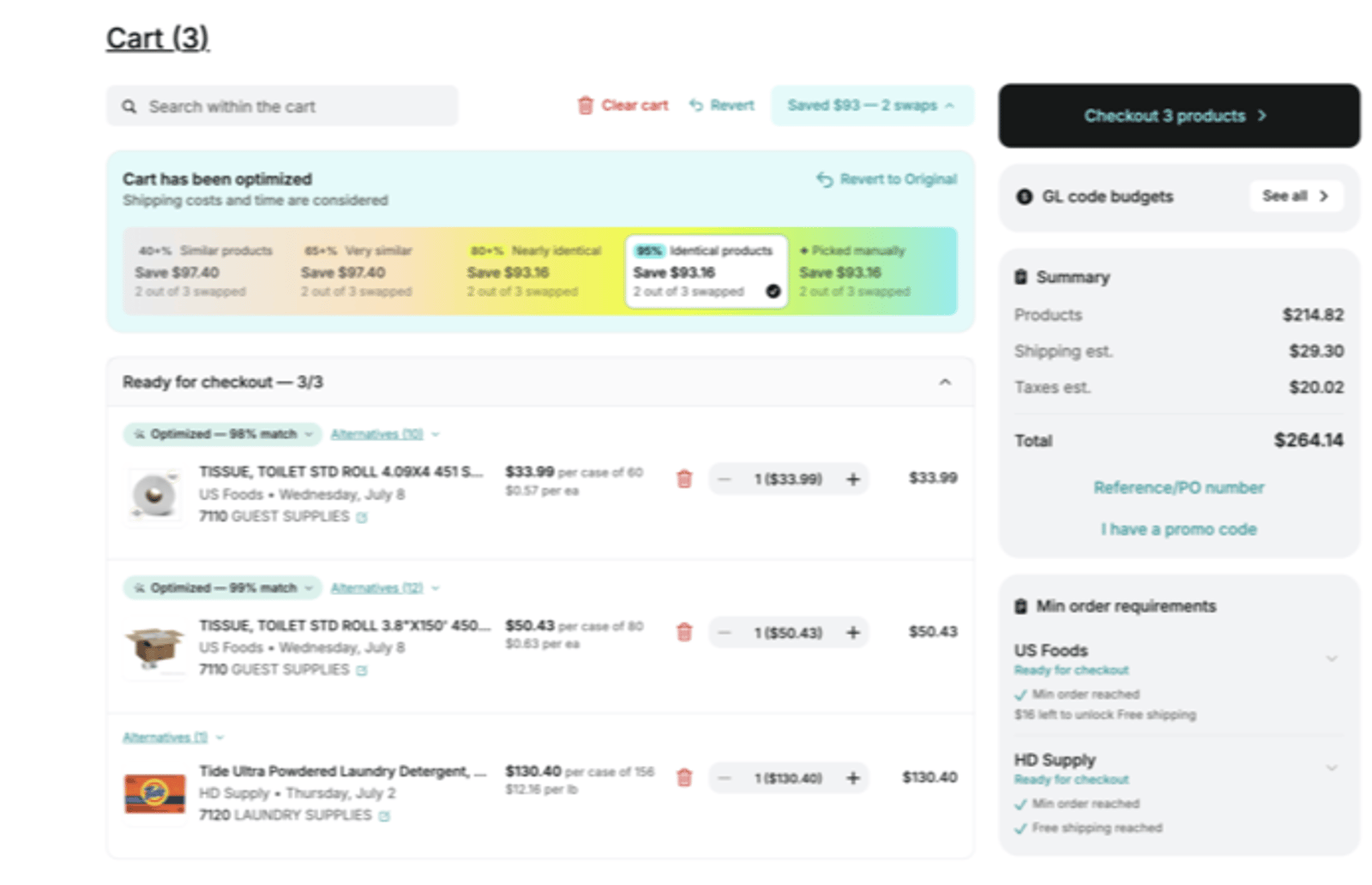1372x885 pixels.
Task: Click See all for GL code budgets
Action: pos(1296,196)
